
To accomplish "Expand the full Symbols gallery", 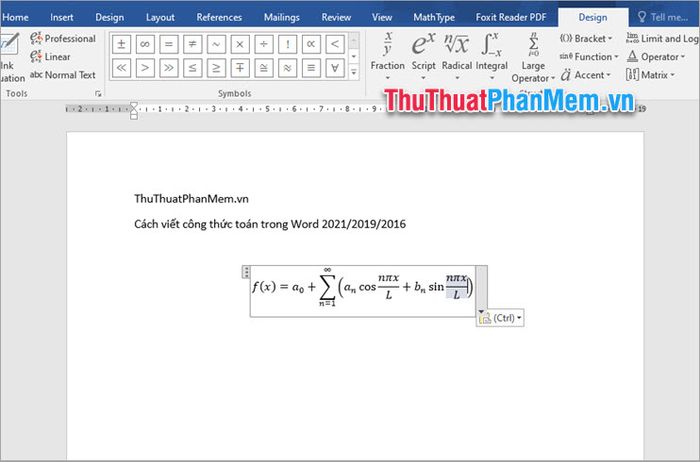I will [x=354, y=72].
